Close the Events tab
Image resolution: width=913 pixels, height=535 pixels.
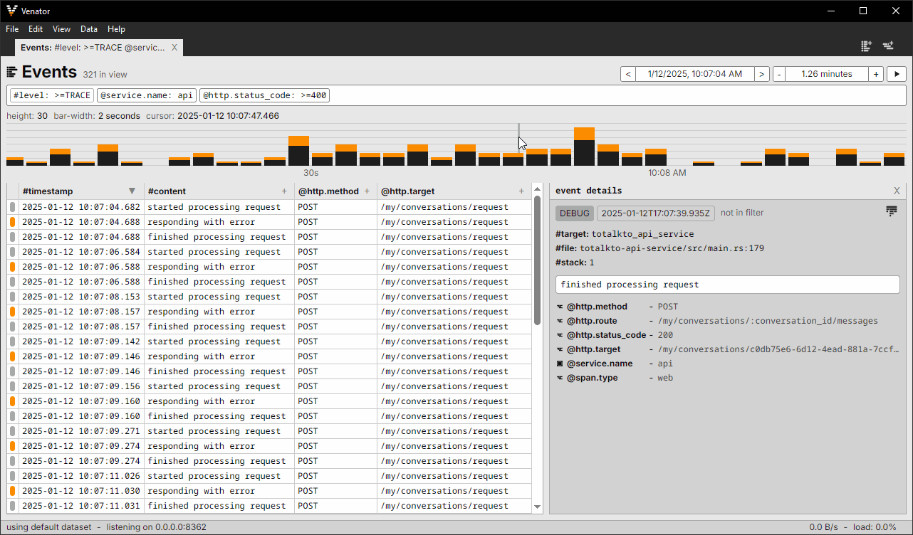pyautogui.click(x=174, y=47)
